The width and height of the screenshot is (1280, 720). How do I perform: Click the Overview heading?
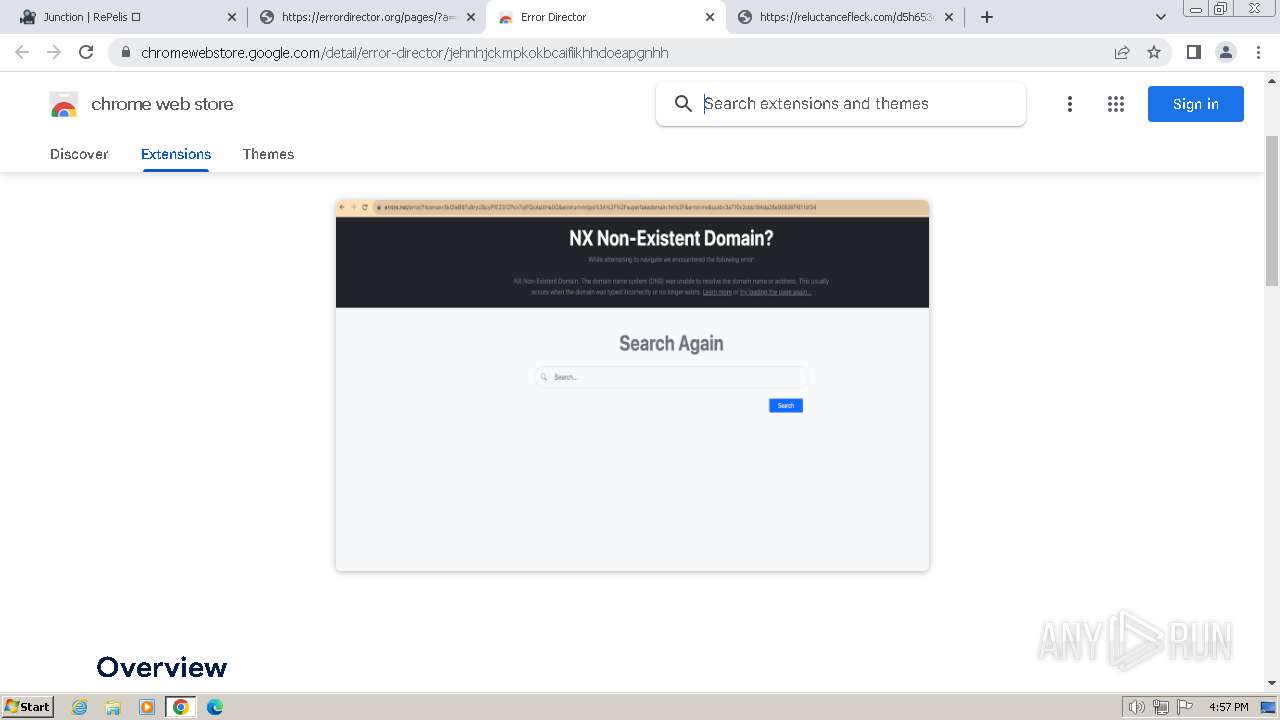(x=162, y=667)
